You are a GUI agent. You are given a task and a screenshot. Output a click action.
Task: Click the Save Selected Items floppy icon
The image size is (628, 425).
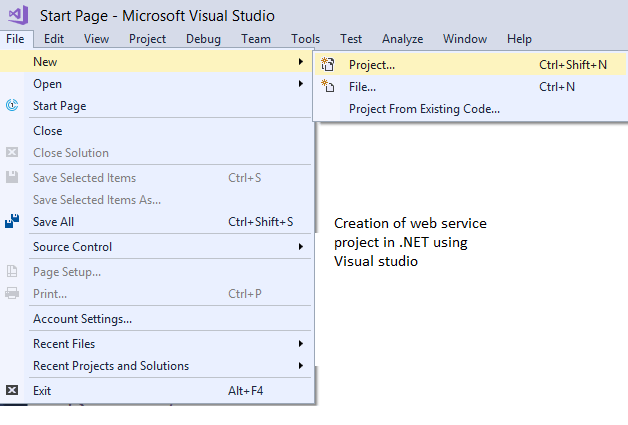(x=12, y=177)
